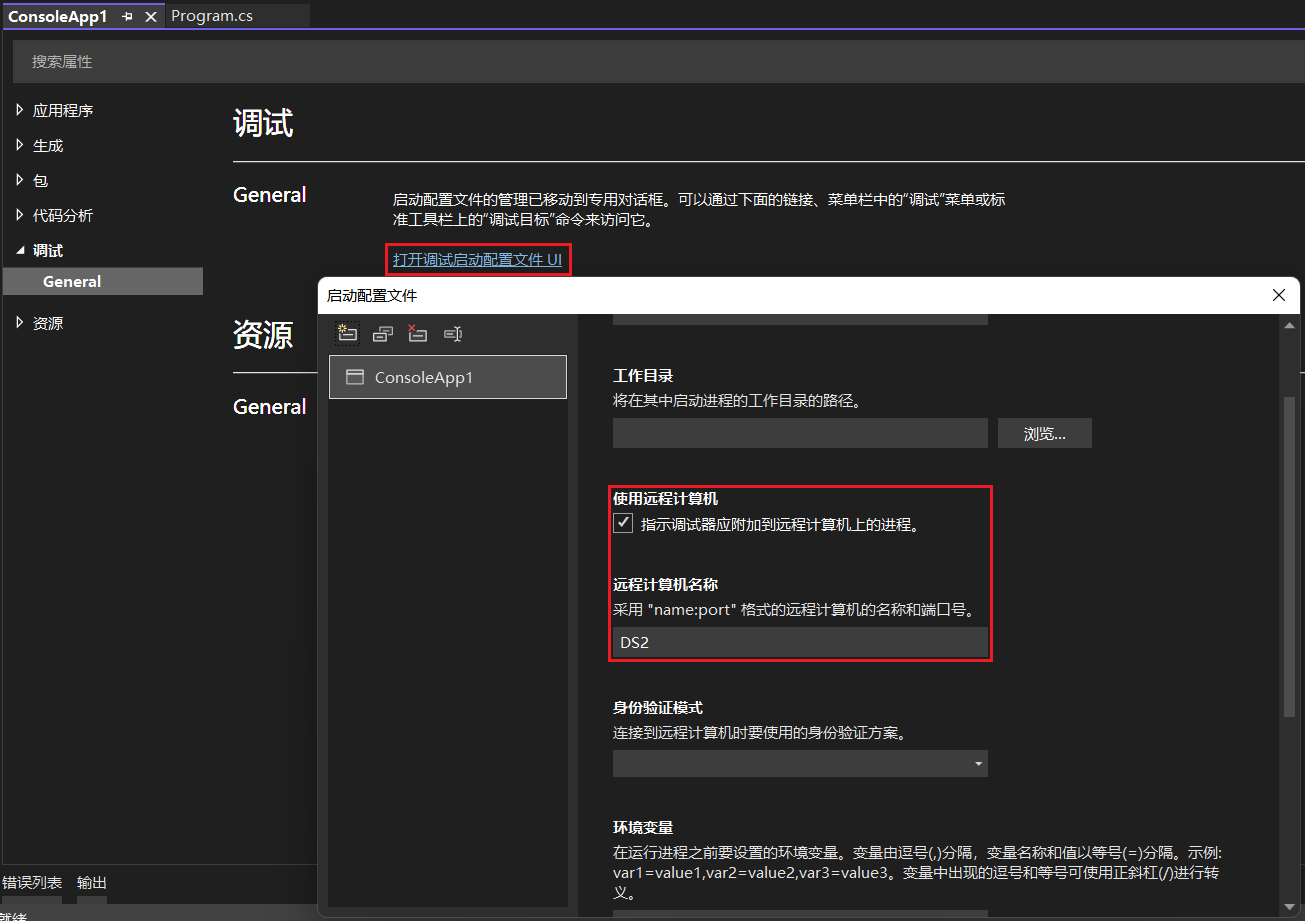Click the 打开调试启动配置文件 UI link
Image resolution: width=1305 pixels, height=921 pixels.
(477, 260)
